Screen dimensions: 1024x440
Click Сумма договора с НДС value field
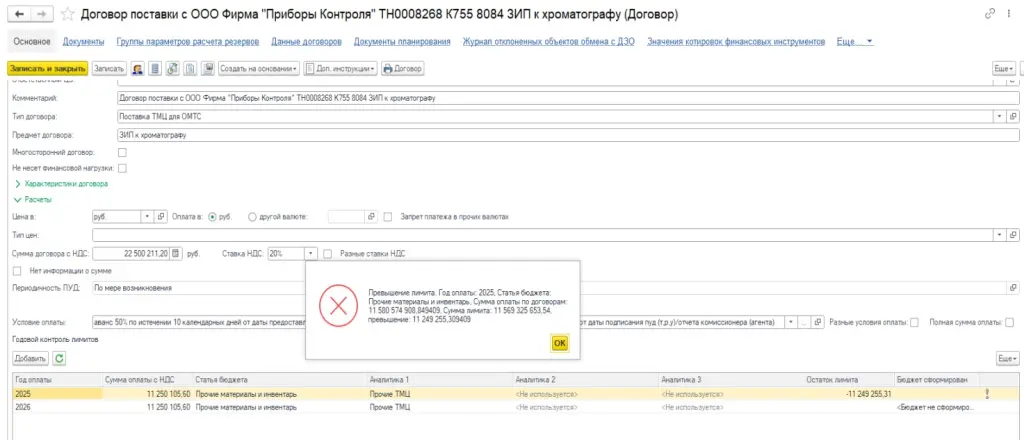[x=131, y=253]
